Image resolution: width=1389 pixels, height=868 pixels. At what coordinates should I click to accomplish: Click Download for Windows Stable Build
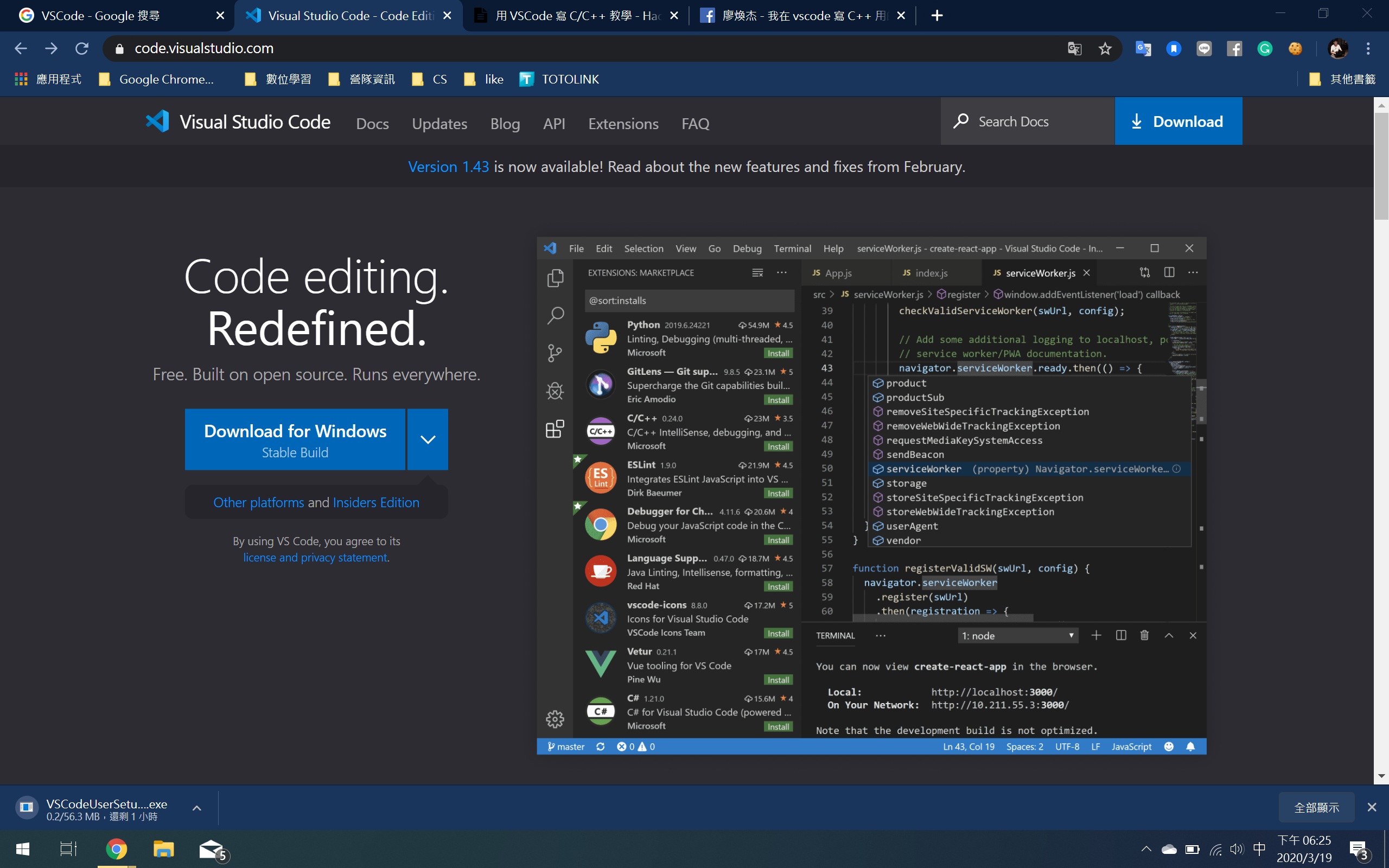click(x=295, y=440)
